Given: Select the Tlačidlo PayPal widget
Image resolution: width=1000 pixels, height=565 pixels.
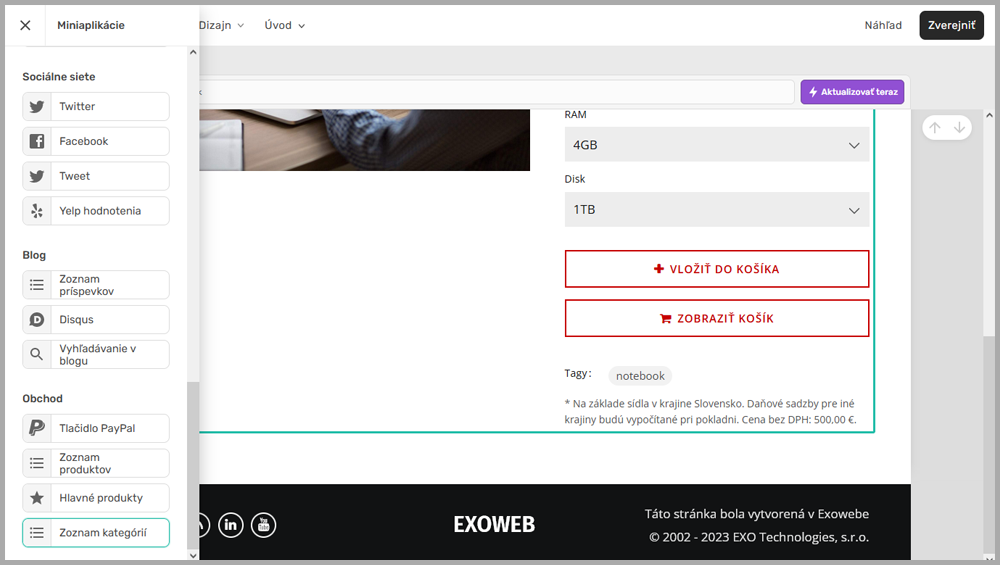Looking at the screenshot, I should pos(96,428).
